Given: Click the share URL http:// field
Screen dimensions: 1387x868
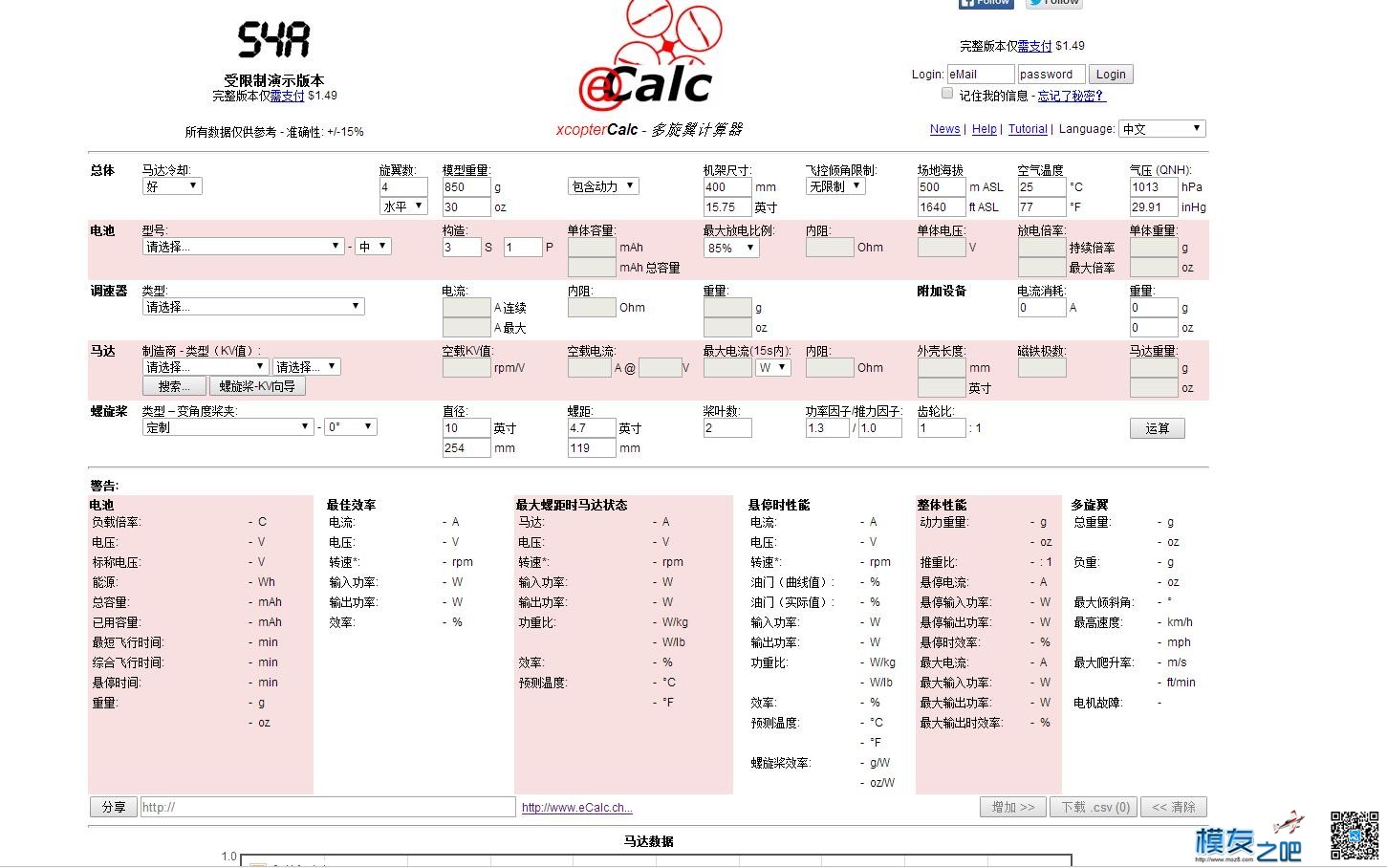Looking at the screenshot, I should [x=328, y=807].
